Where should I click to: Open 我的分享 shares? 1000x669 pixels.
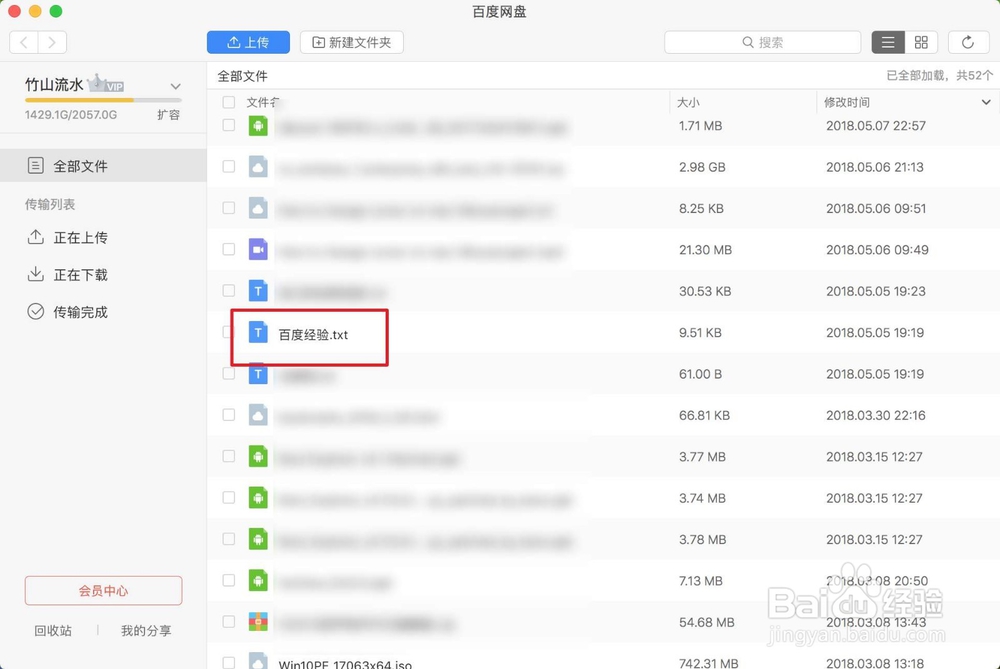click(146, 631)
